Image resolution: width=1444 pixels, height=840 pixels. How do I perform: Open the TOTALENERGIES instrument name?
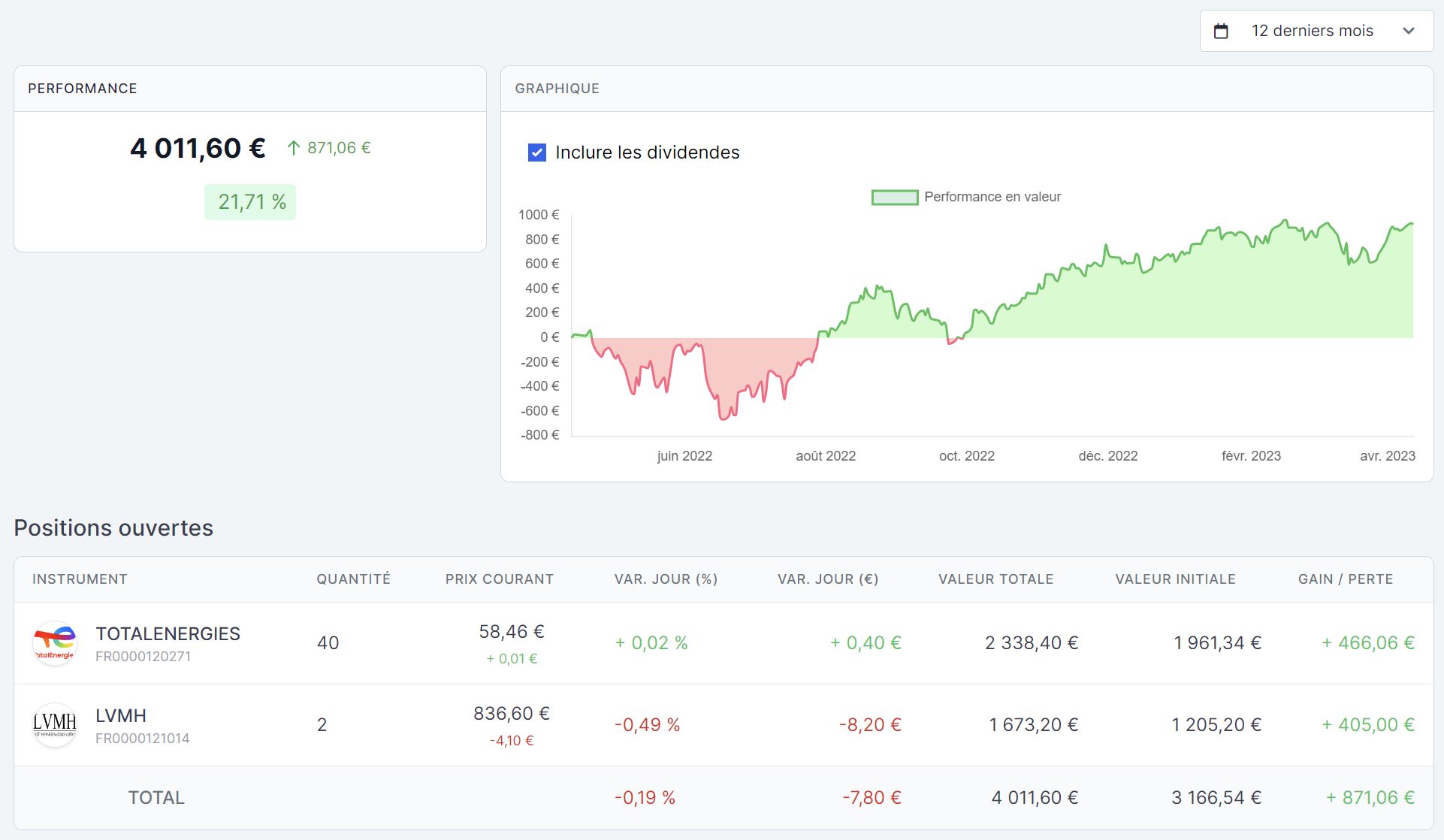coord(168,633)
